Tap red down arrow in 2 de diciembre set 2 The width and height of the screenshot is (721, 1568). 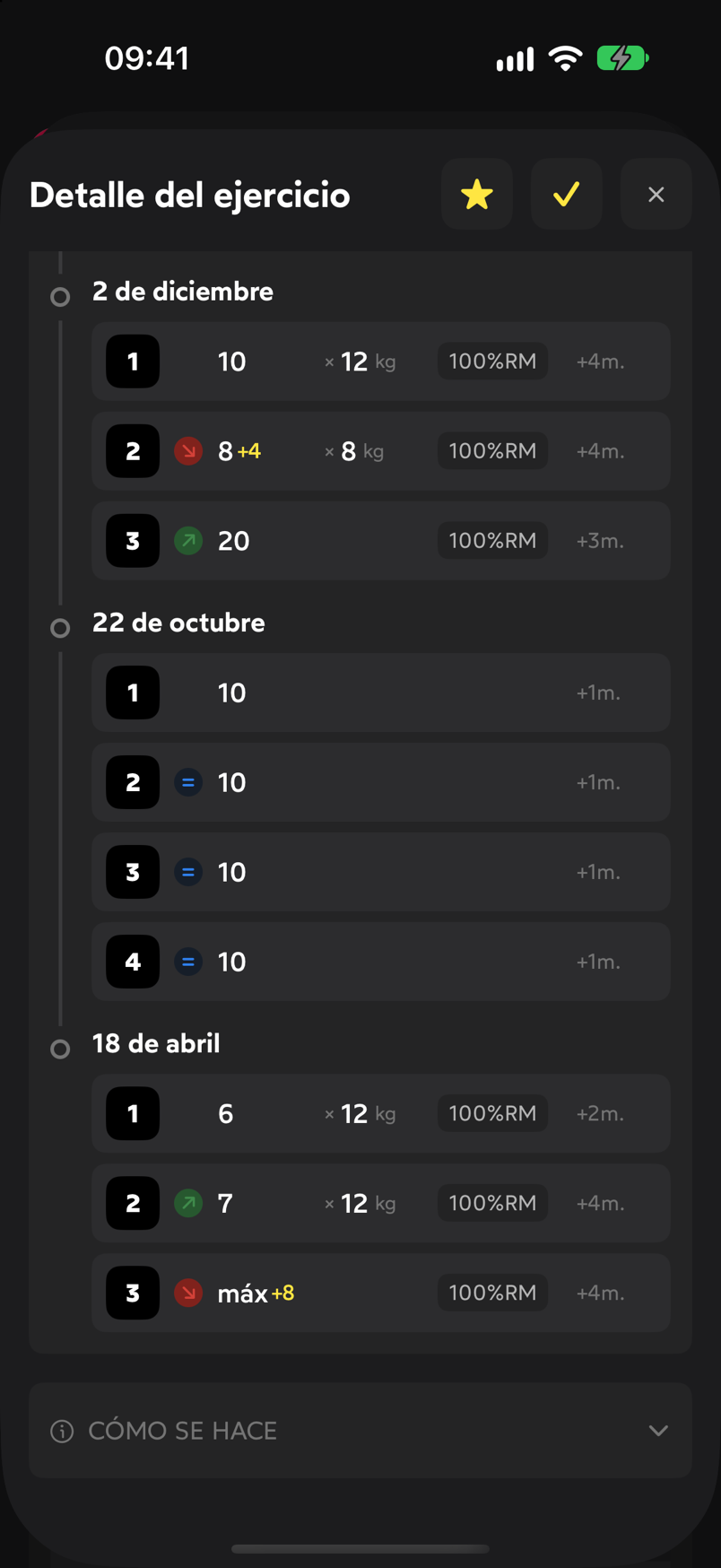(x=188, y=451)
